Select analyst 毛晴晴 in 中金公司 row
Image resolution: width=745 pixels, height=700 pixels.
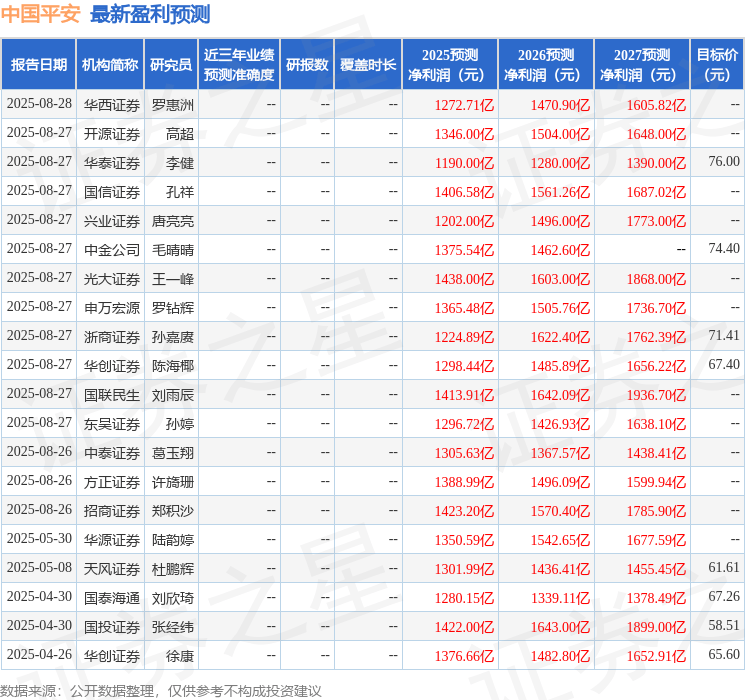[x=173, y=249]
